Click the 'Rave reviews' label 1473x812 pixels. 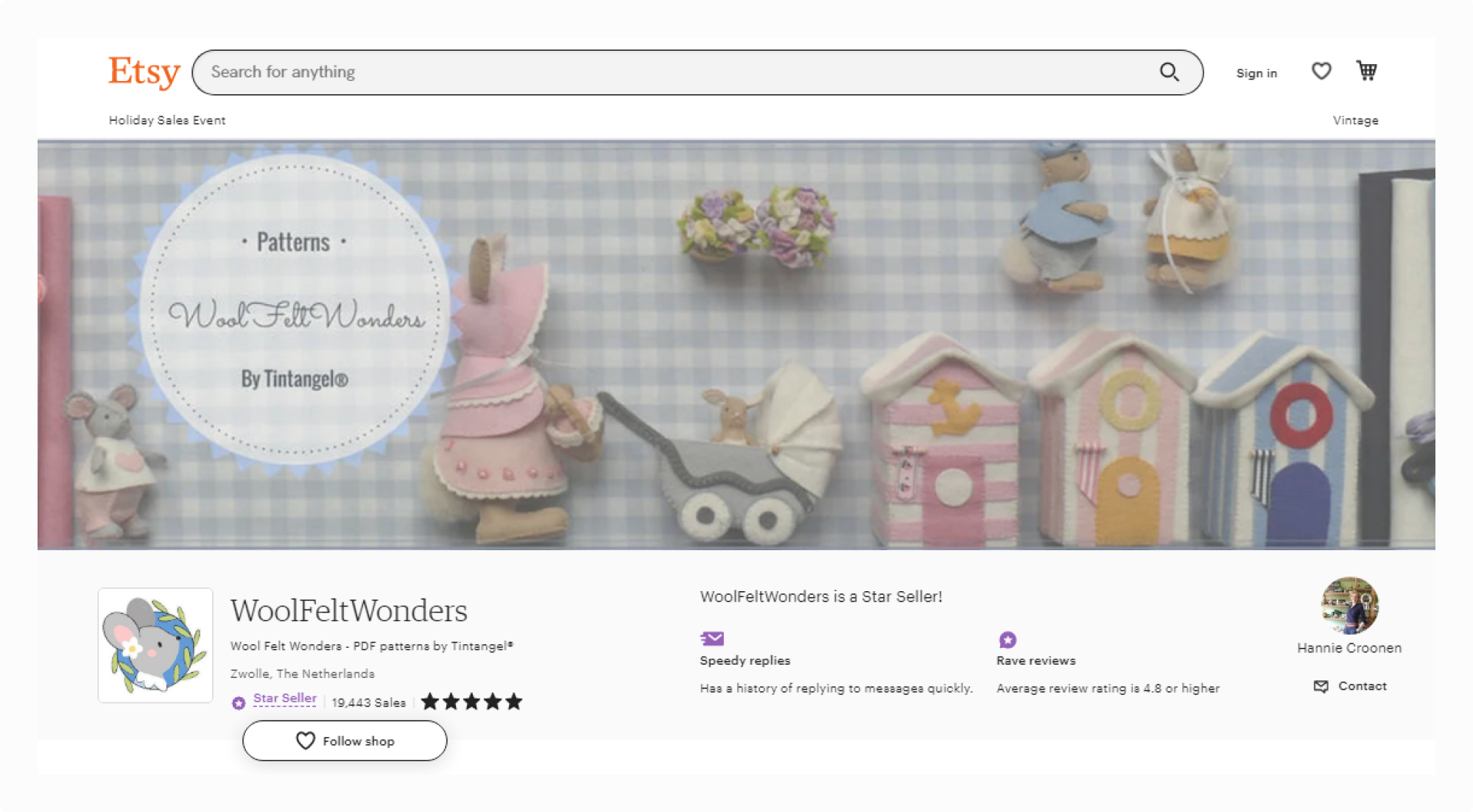1036,660
